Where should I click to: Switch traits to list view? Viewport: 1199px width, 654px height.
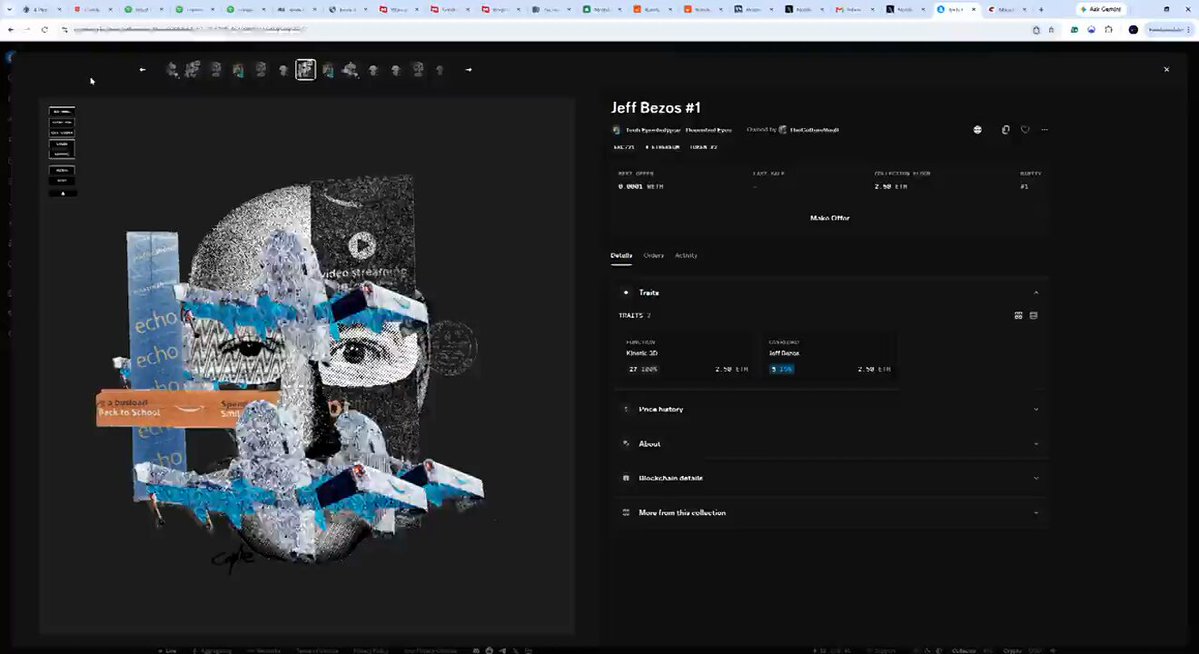click(x=1034, y=315)
